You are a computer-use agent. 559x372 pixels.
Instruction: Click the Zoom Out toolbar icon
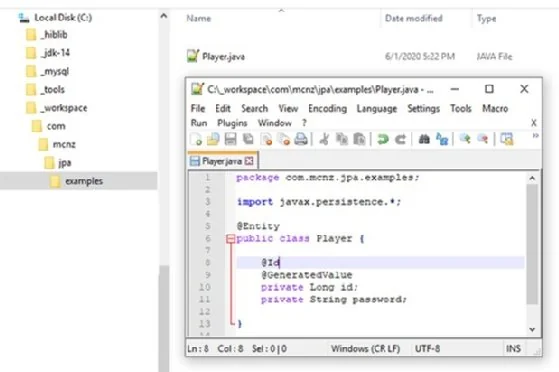(x=482, y=139)
